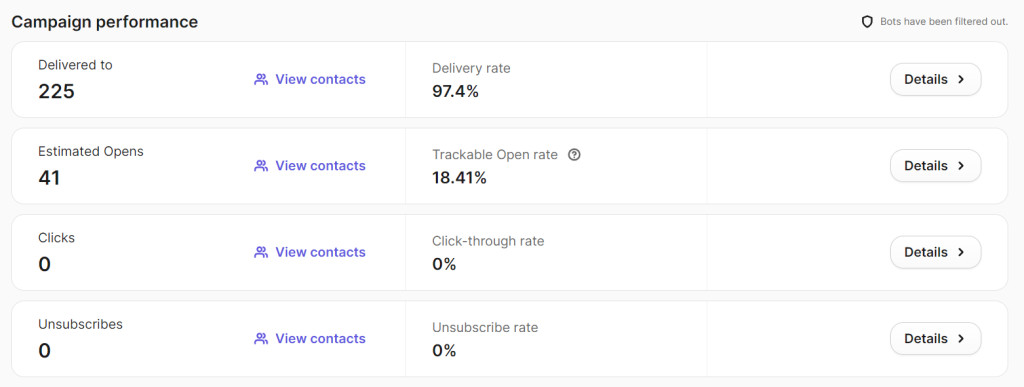Expand the chevron on Click-through rate Details
The height and width of the screenshot is (387, 1024).
point(961,252)
